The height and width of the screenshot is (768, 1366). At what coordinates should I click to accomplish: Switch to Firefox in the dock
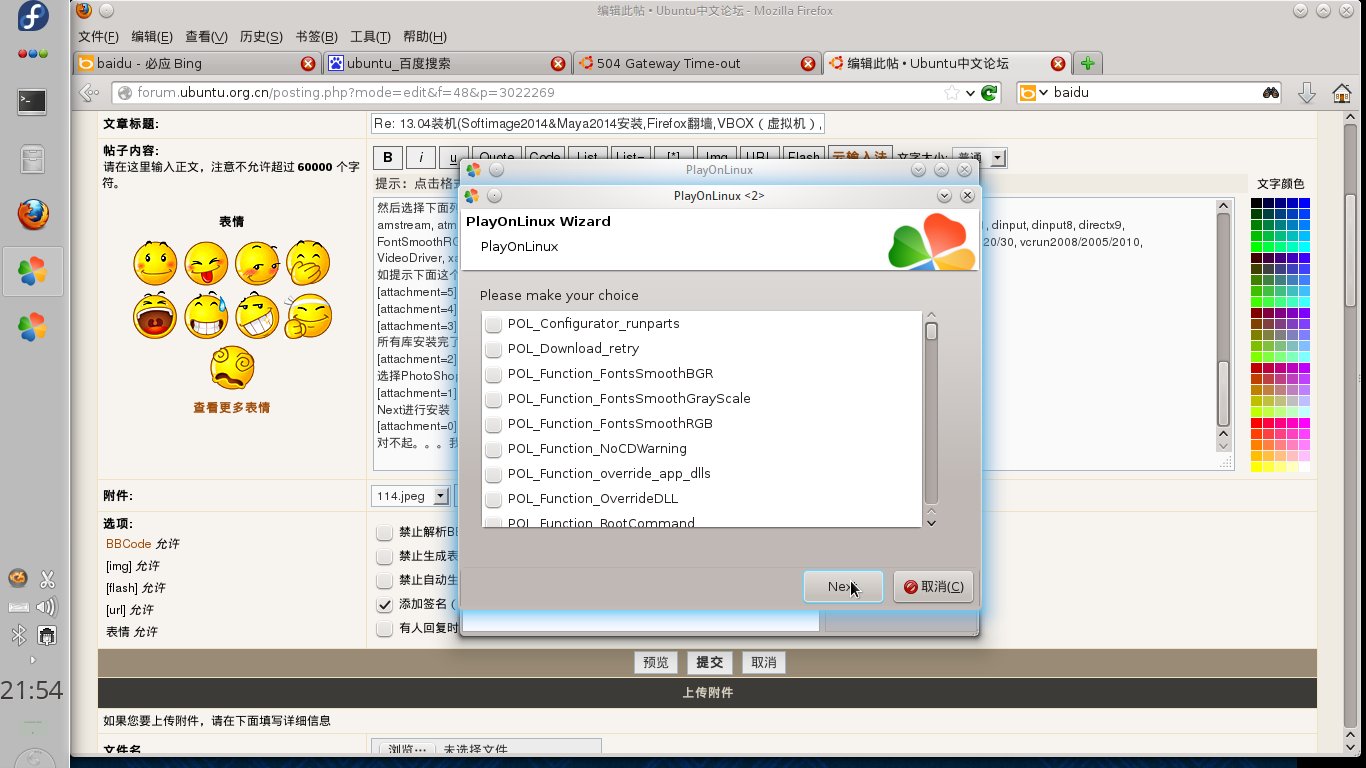[x=33, y=214]
